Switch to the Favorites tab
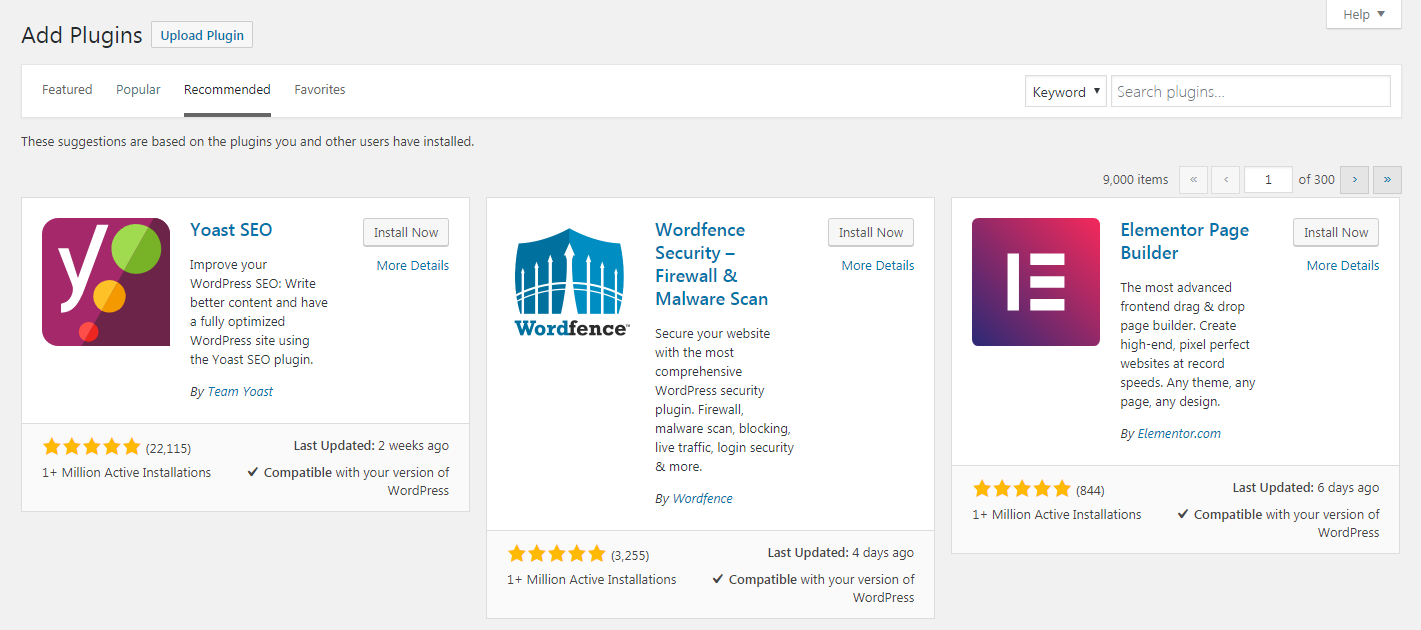Image resolution: width=1421 pixels, height=630 pixels. pyautogui.click(x=320, y=89)
